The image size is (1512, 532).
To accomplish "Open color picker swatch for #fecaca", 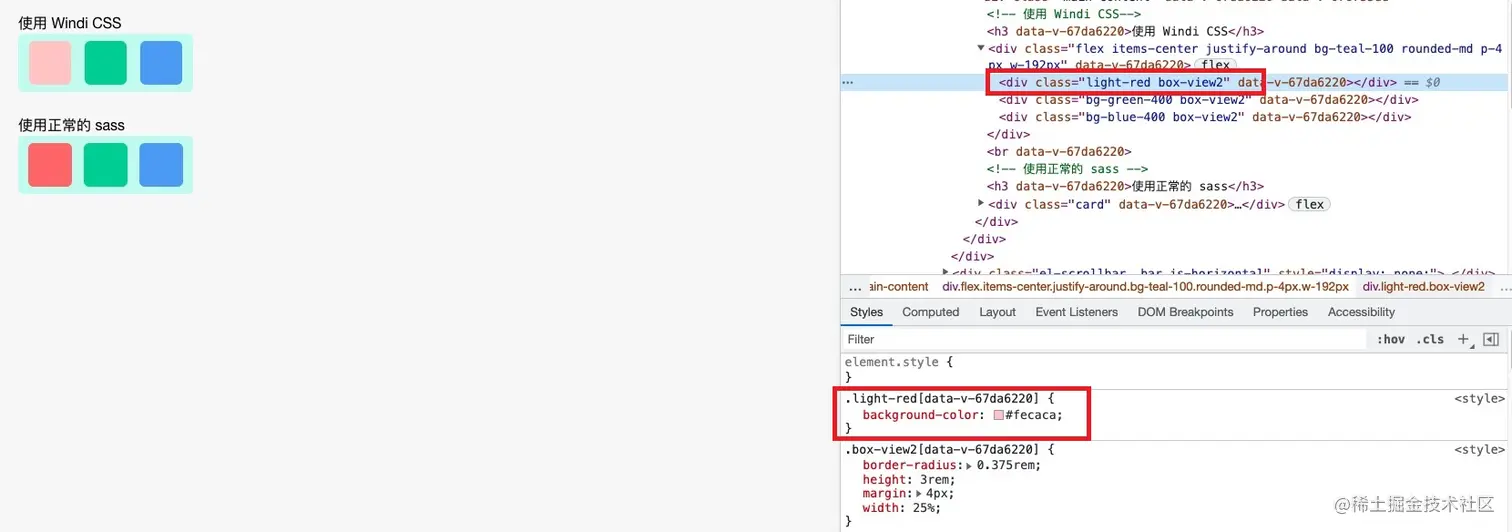I will [x=998, y=415].
